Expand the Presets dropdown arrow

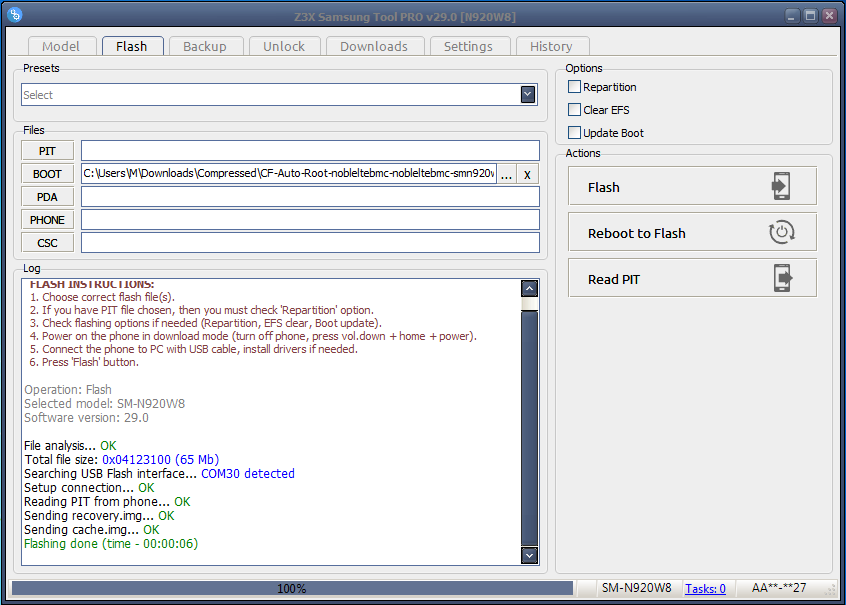(528, 95)
